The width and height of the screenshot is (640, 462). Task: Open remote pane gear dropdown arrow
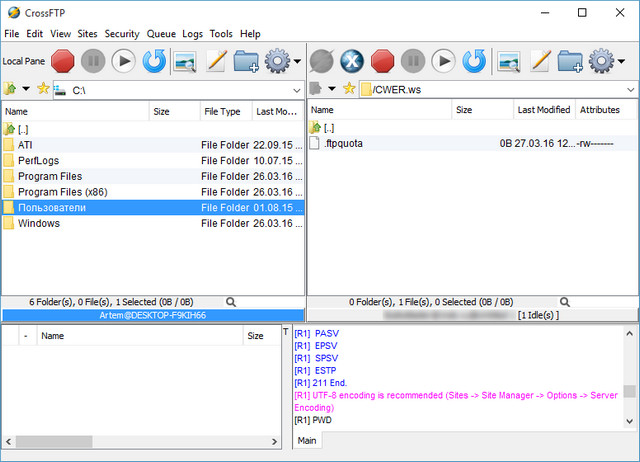click(621, 61)
